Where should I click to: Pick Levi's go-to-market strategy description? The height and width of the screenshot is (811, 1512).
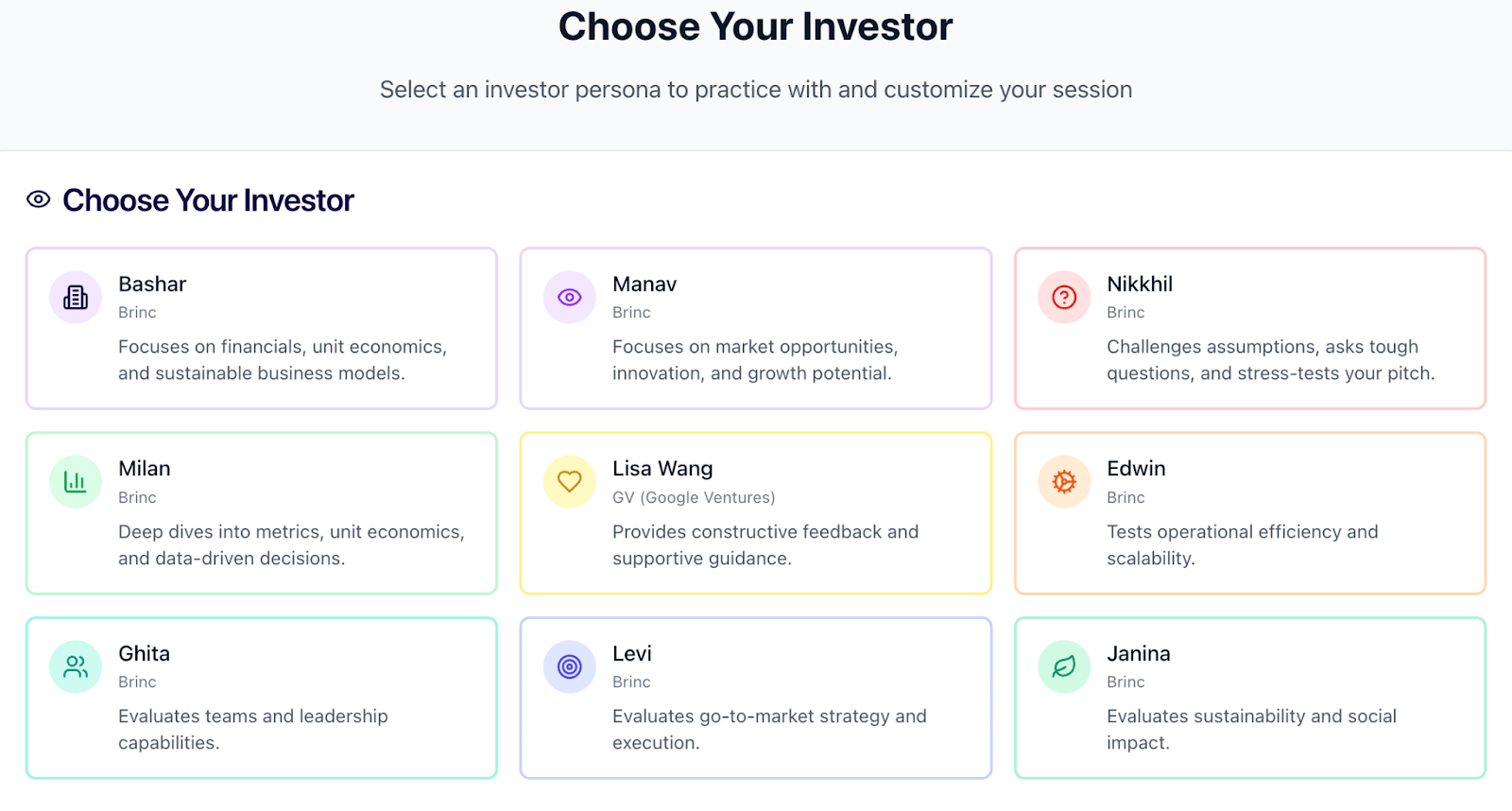click(769, 730)
